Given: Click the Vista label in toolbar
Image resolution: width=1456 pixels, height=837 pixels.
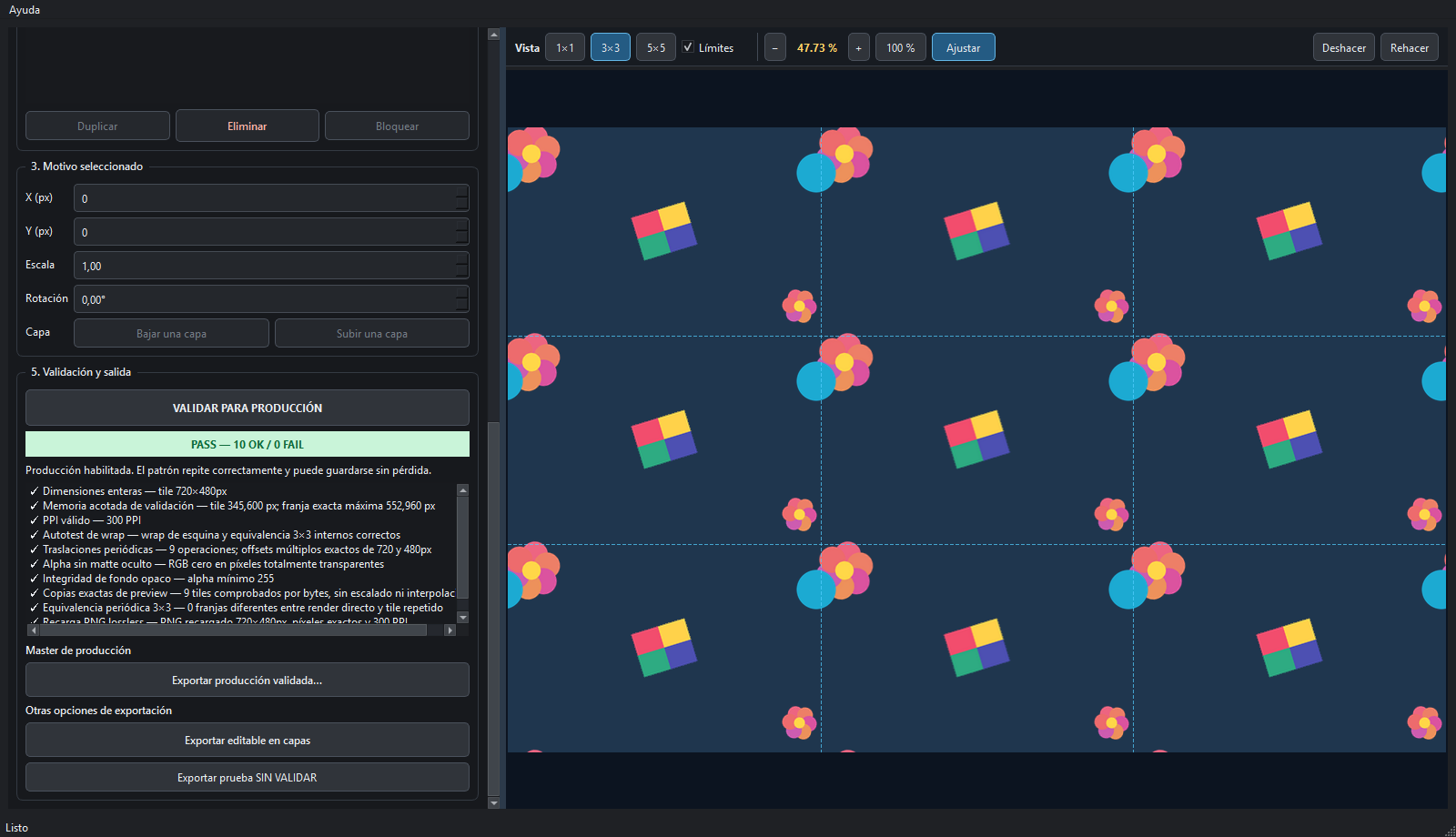Looking at the screenshot, I should (x=527, y=47).
